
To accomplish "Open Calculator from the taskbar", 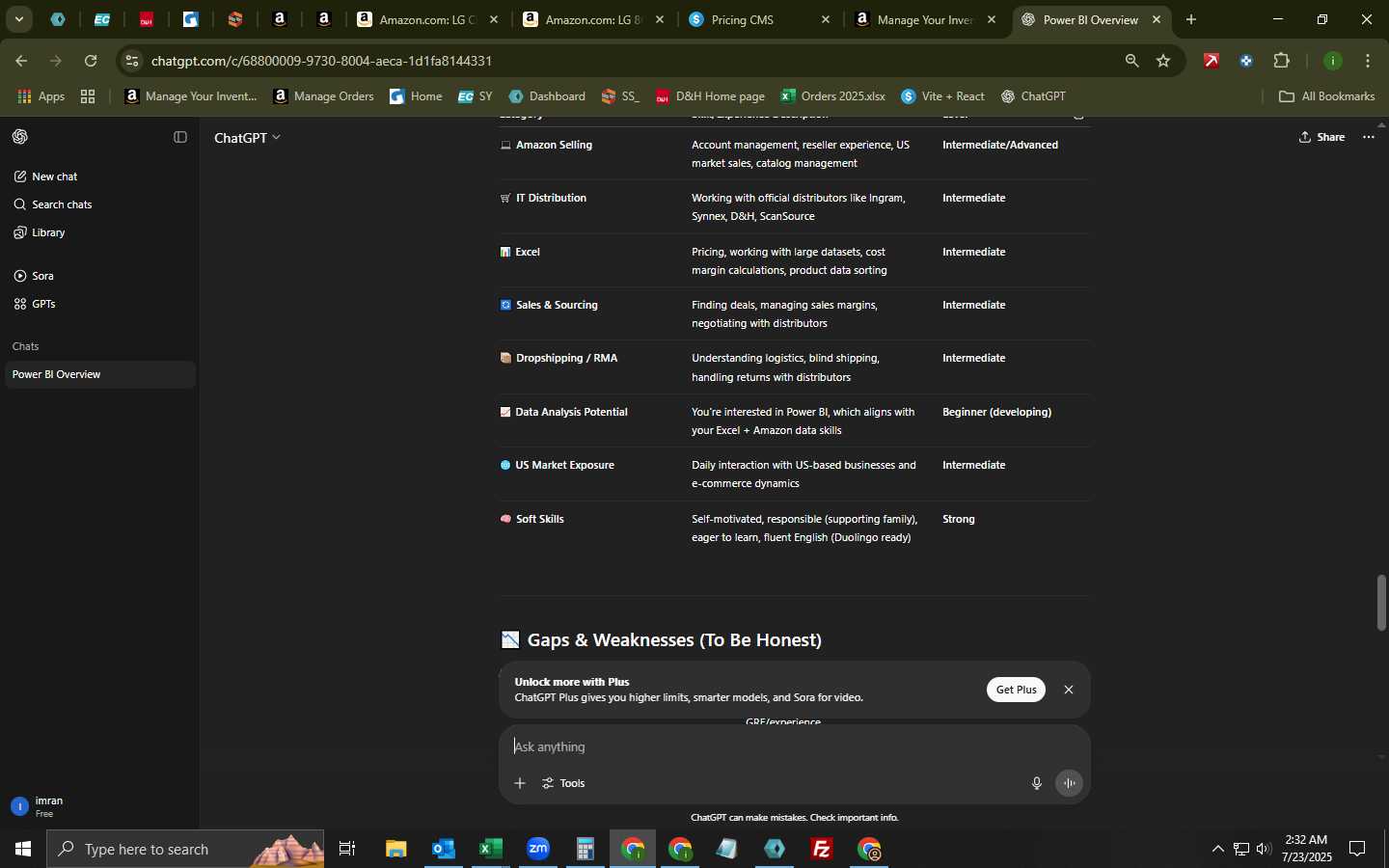I will (586, 849).
